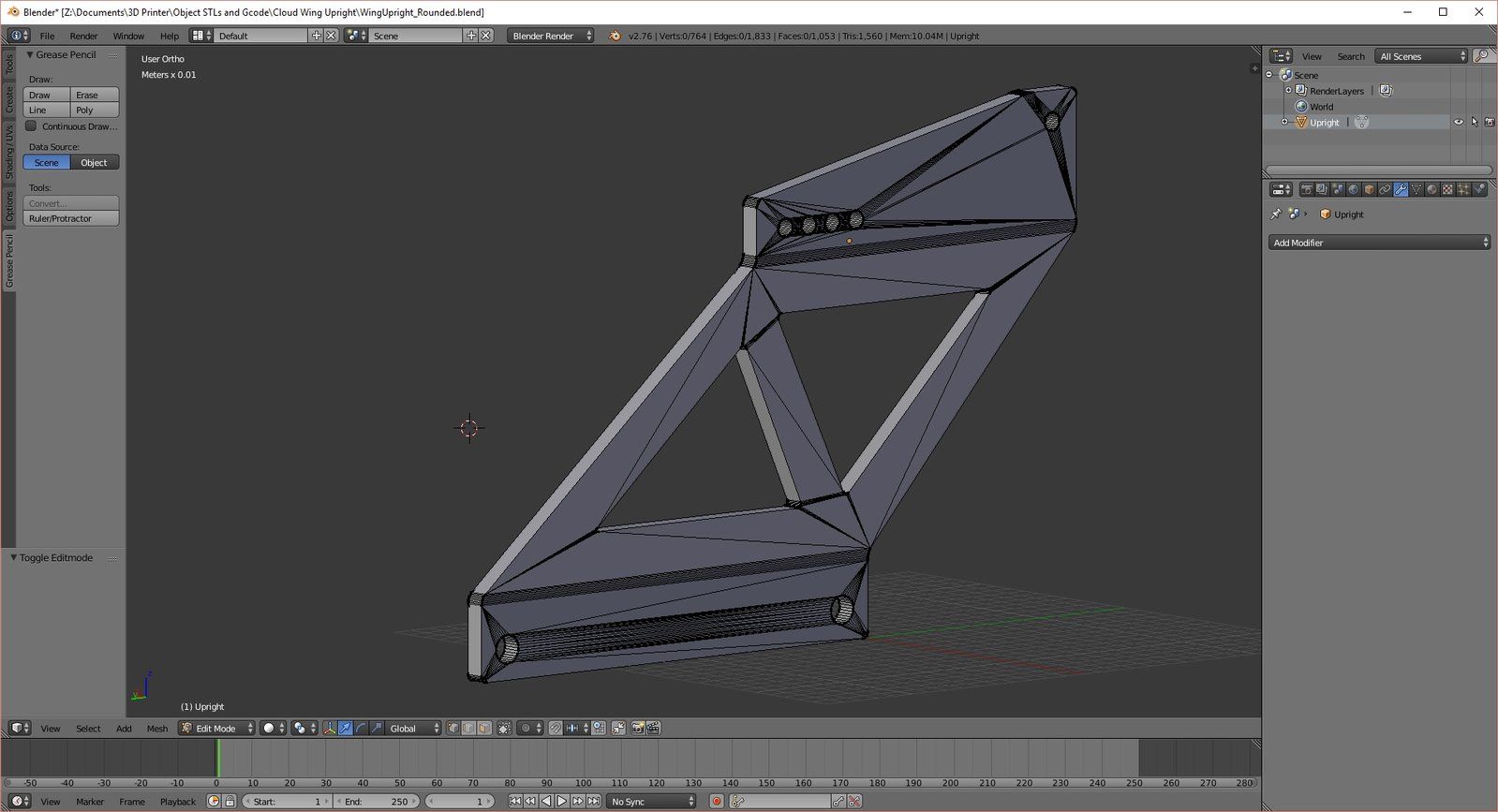Viewport: 1498px width, 812px height.
Task: Open the Edit Mode selector dropdown
Action: (216, 728)
